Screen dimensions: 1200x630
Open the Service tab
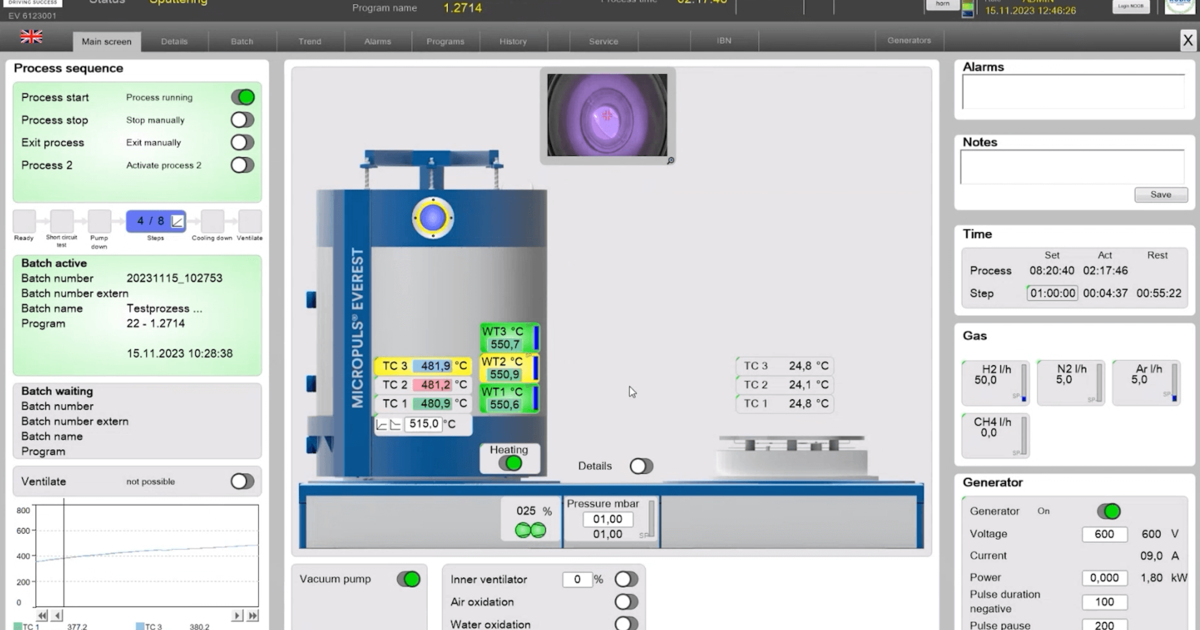[x=603, y=41]
